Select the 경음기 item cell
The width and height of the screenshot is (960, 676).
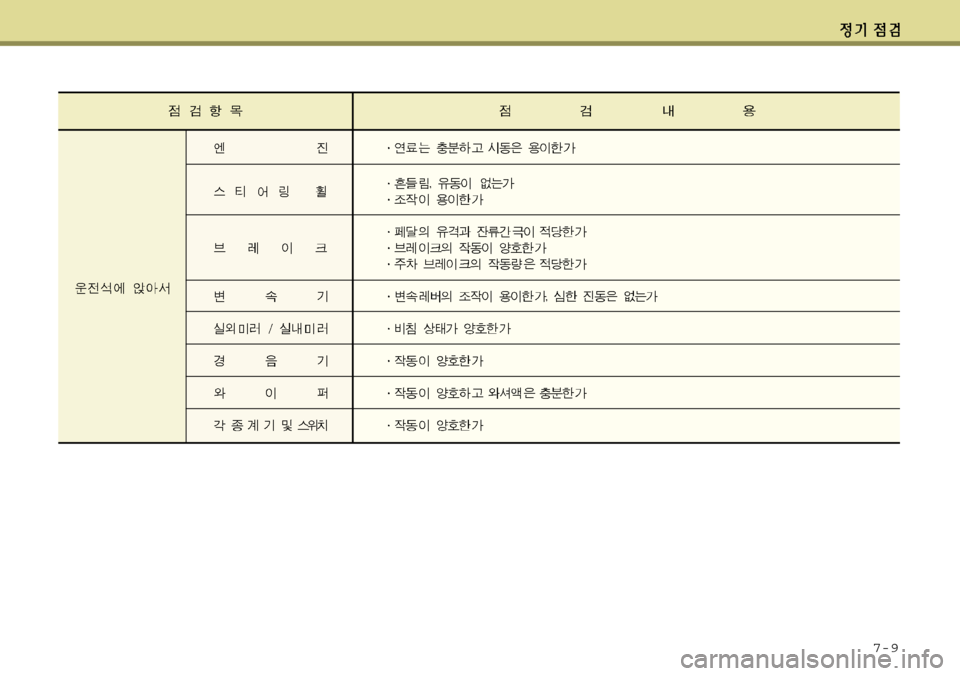pyautogui.click(x=270, y=361)
